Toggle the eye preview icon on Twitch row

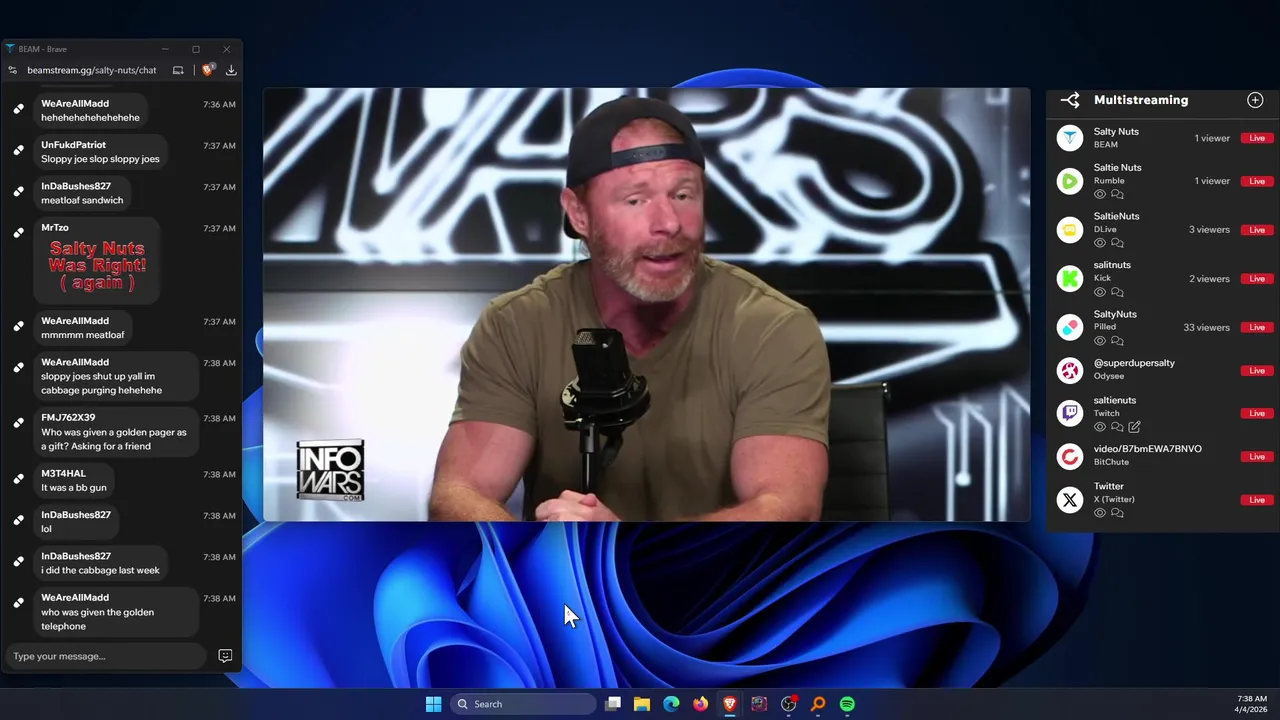point(1100,427)
